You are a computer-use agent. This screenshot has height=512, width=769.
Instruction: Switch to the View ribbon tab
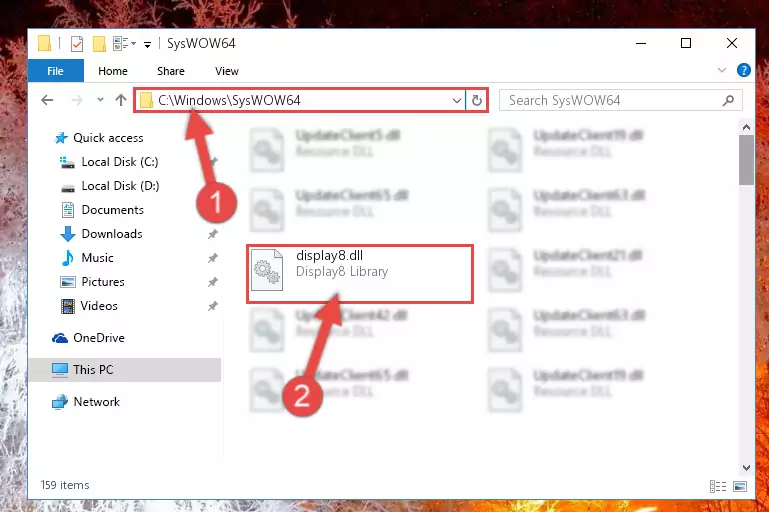coord(227,71)
